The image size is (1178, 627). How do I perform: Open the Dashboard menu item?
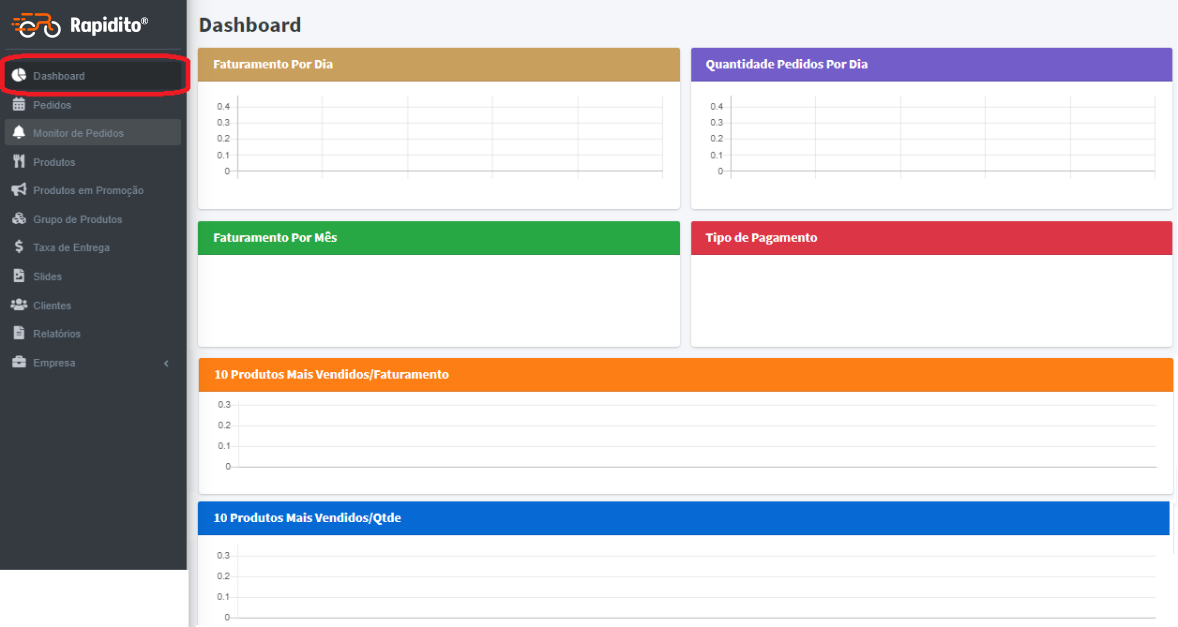point(93,76)
